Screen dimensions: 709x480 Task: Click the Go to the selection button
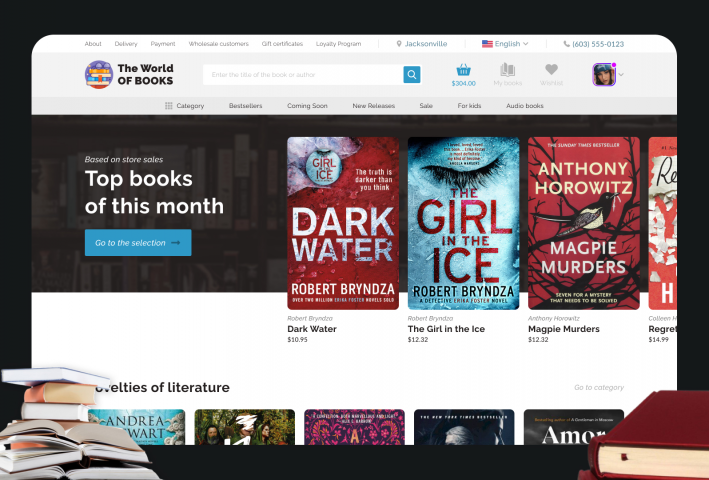138,243
